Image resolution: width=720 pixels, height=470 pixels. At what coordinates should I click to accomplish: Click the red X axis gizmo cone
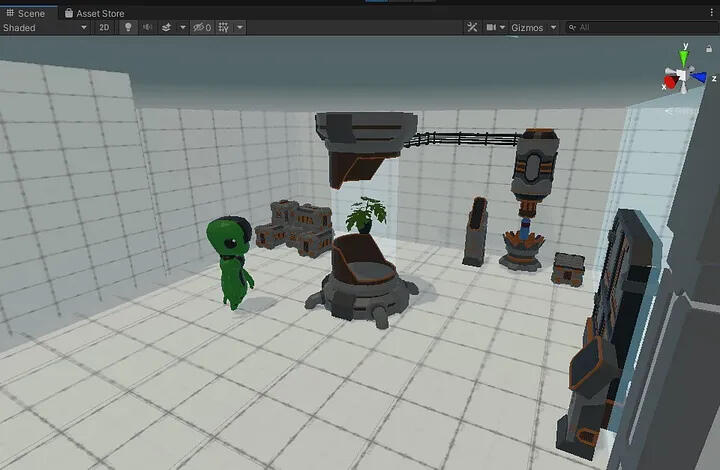(668, 82)
